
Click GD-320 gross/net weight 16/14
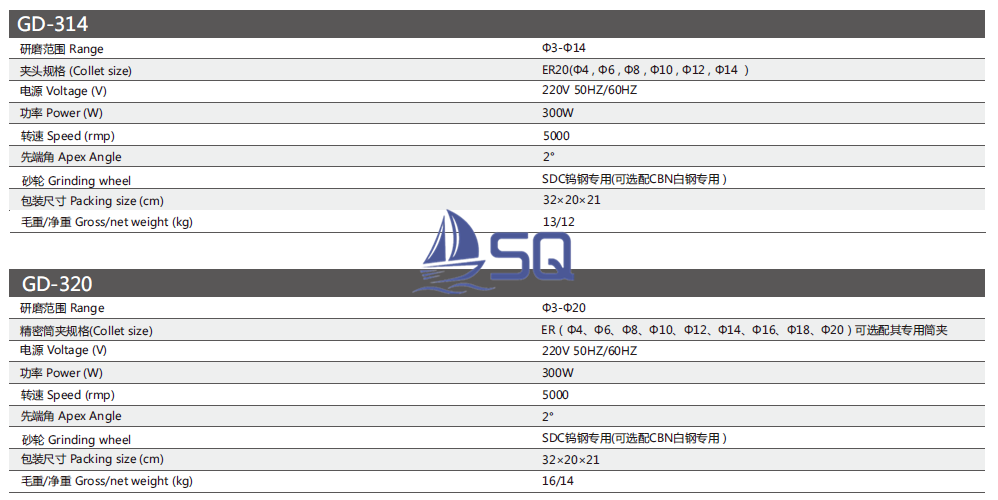[x=558, y=481]
